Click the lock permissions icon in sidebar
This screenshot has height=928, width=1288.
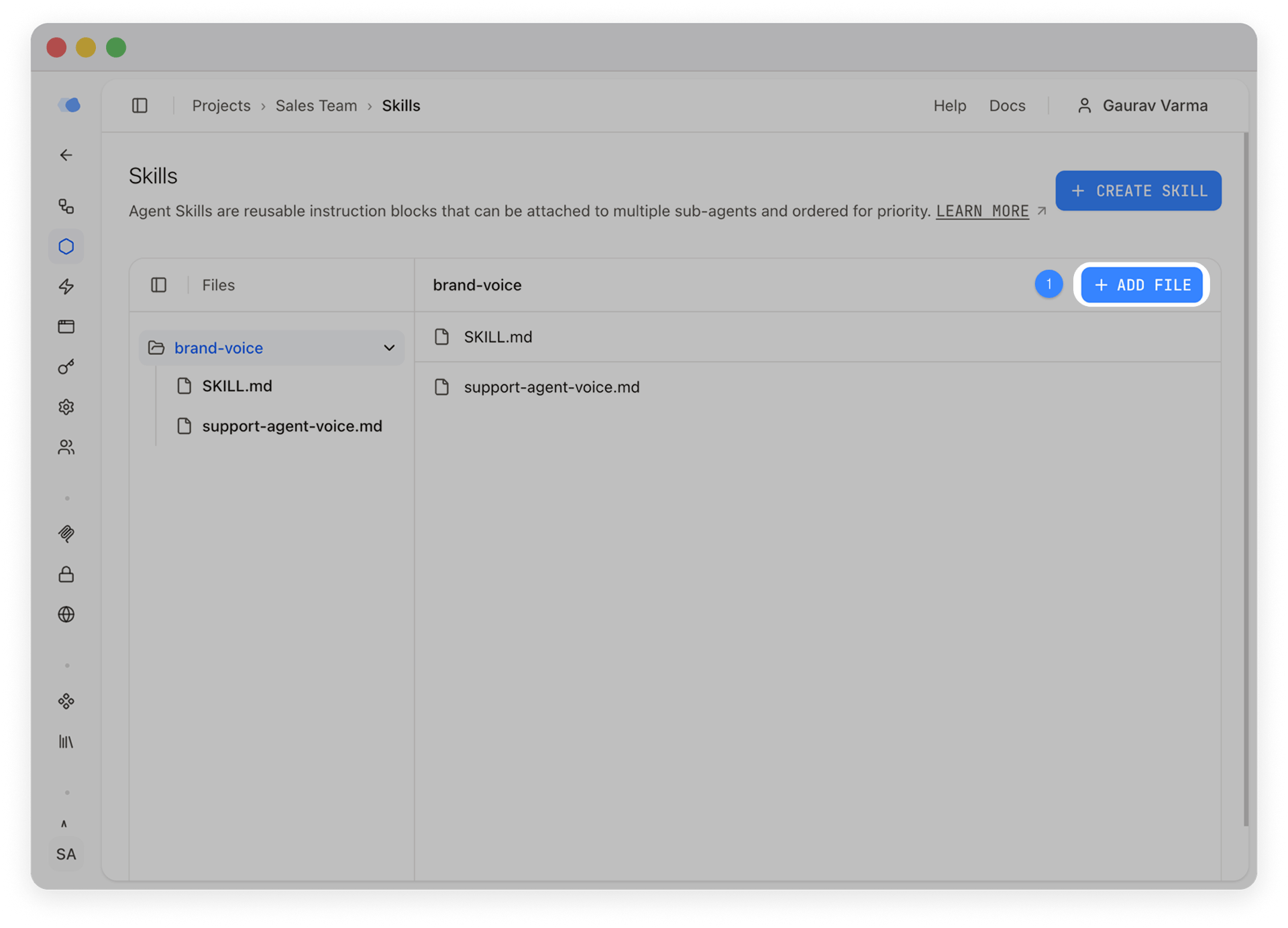coord(66,574)
